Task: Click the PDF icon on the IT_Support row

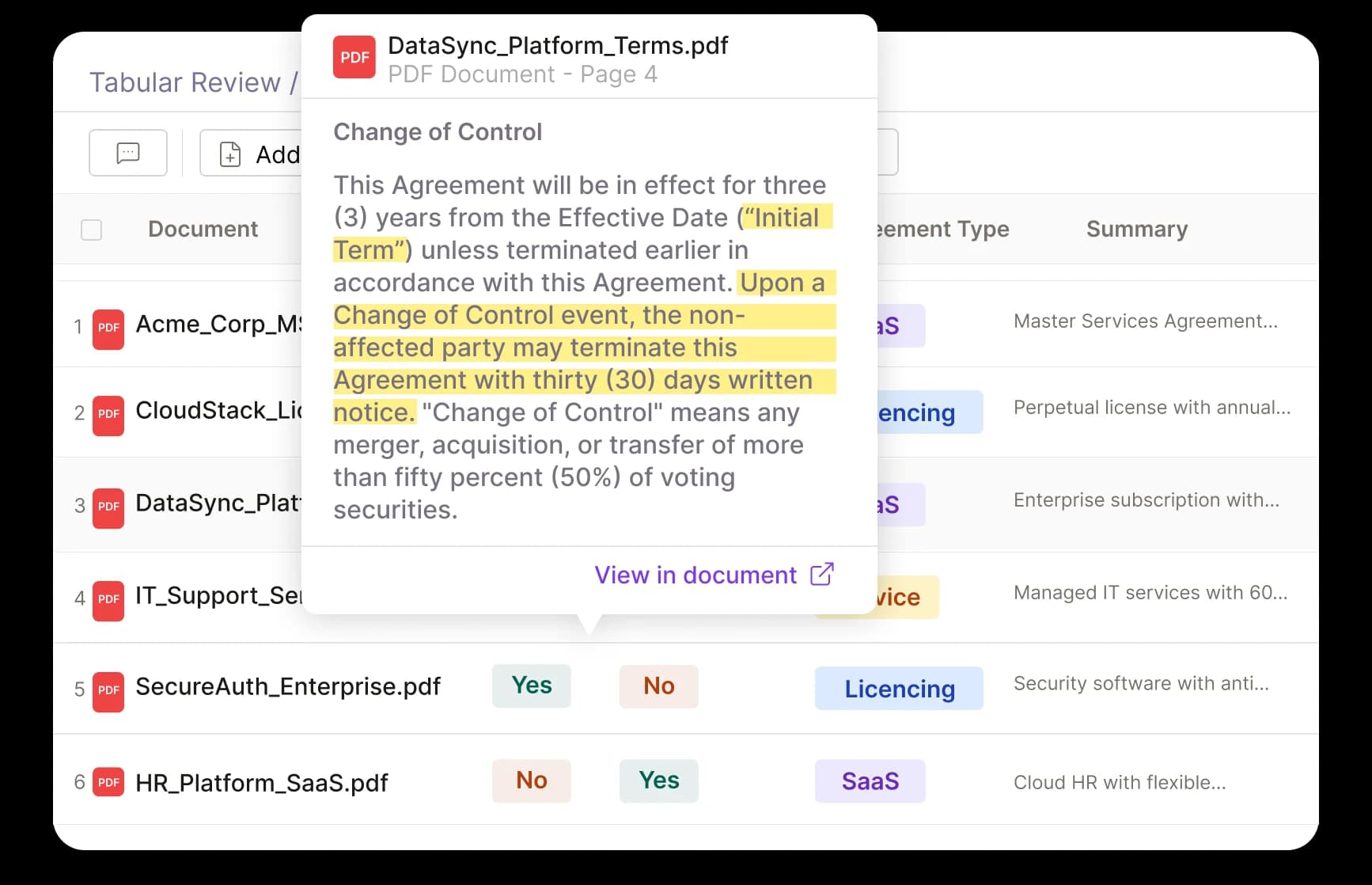Action: pos(107,601)
